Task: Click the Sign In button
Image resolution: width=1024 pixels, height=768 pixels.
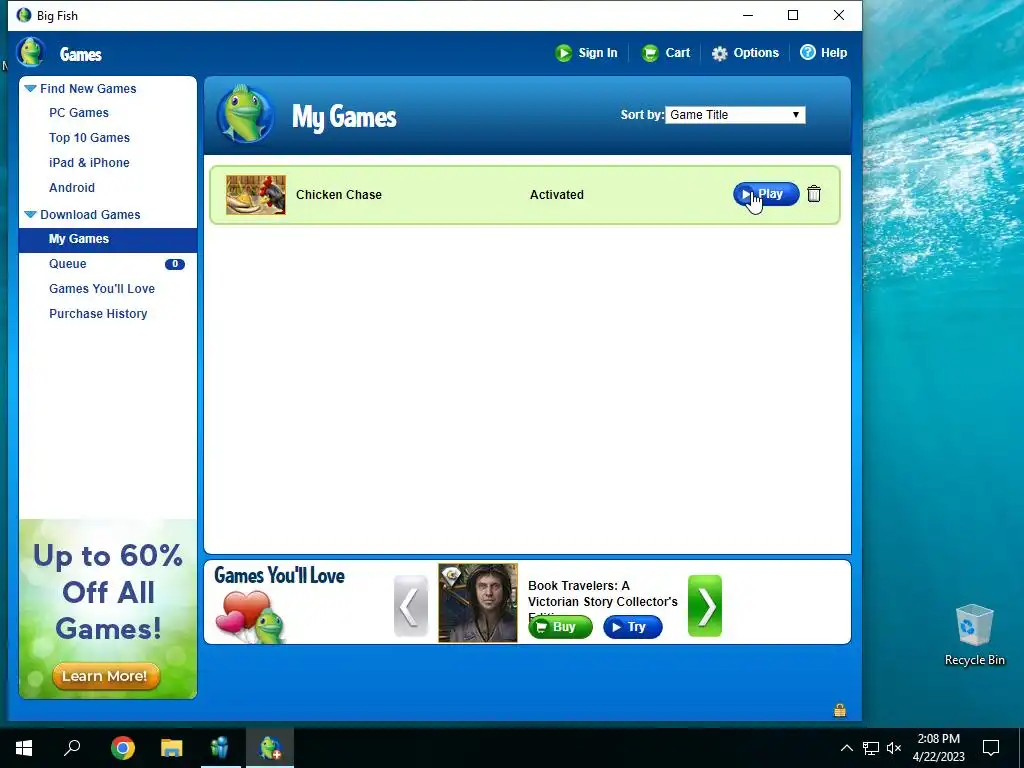Action: pos(586,53)
